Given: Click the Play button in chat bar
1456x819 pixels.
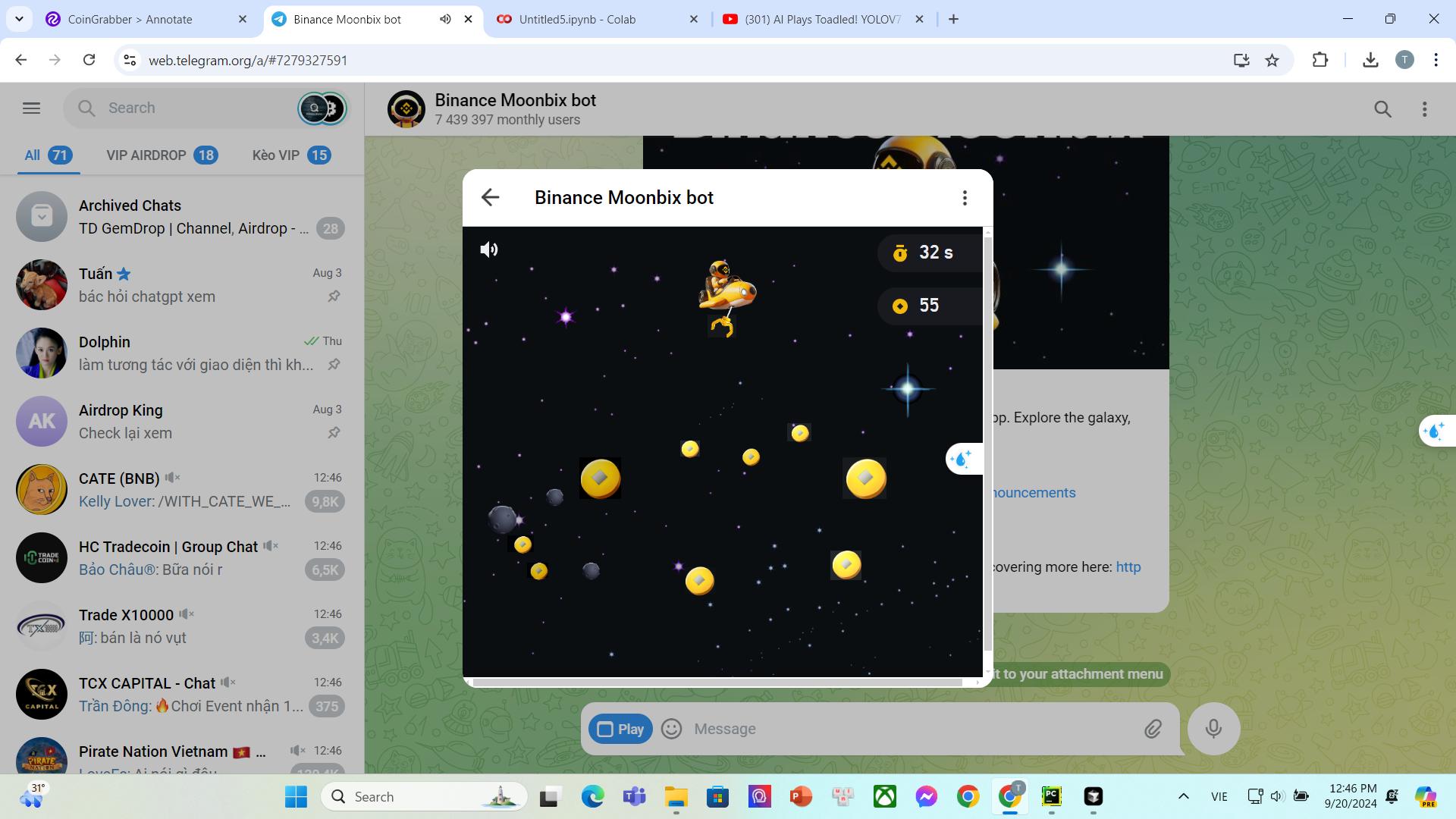Looking at the screenshot, I should [x=621, y=728].
